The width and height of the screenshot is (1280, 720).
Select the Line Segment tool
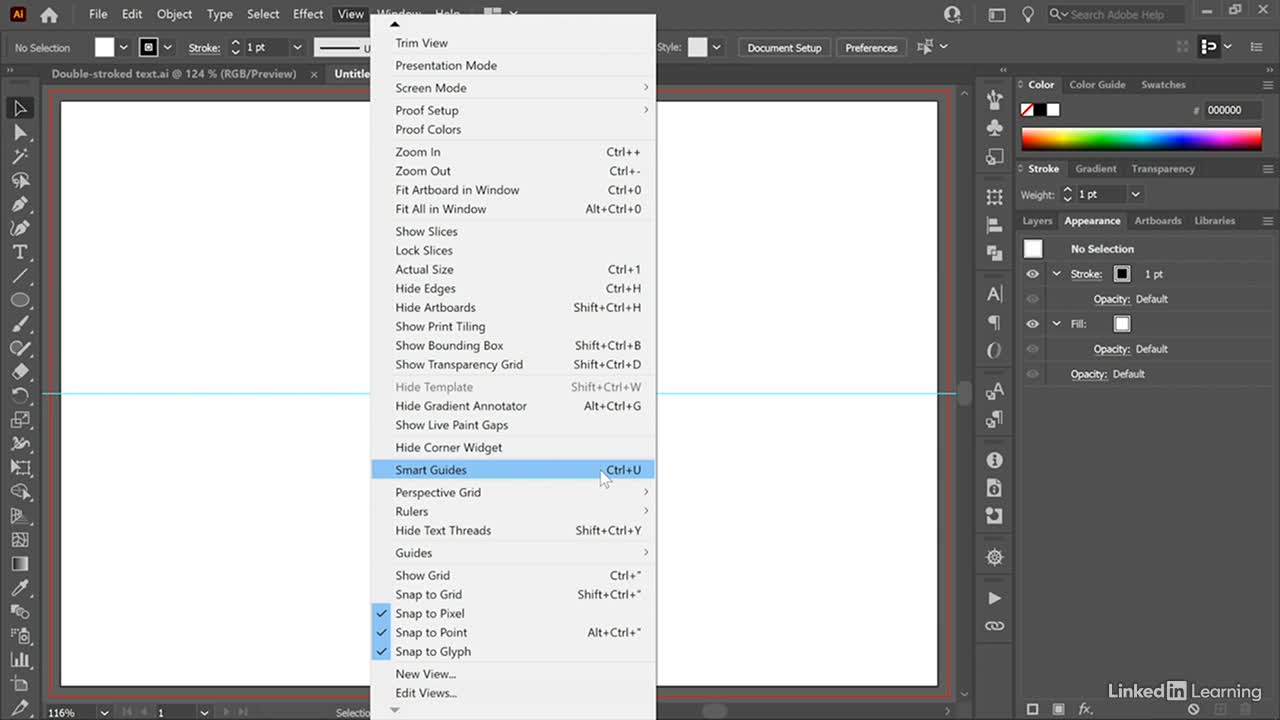[20, 276]
